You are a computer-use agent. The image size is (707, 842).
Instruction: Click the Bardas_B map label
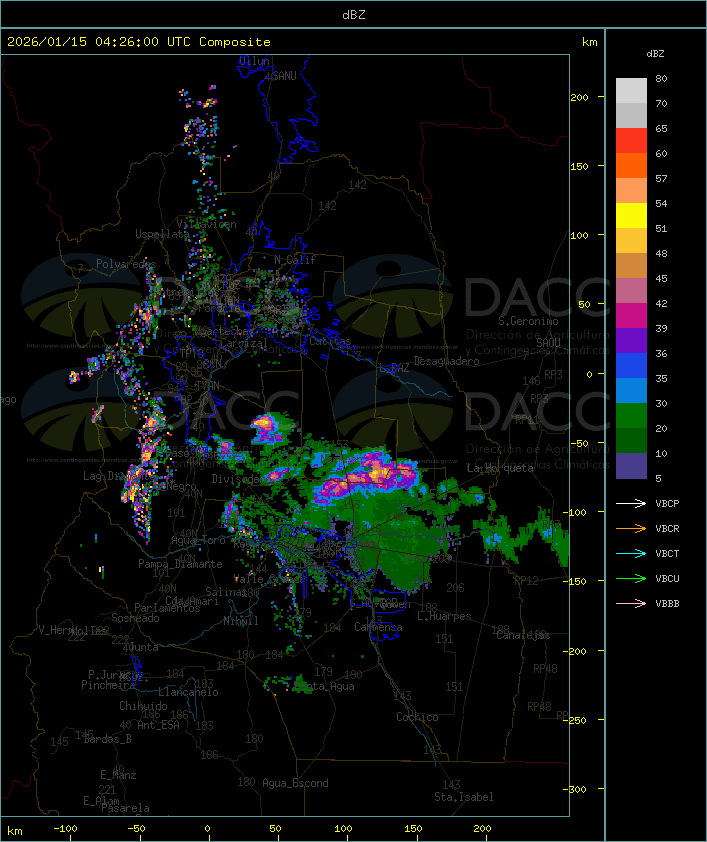107,739
